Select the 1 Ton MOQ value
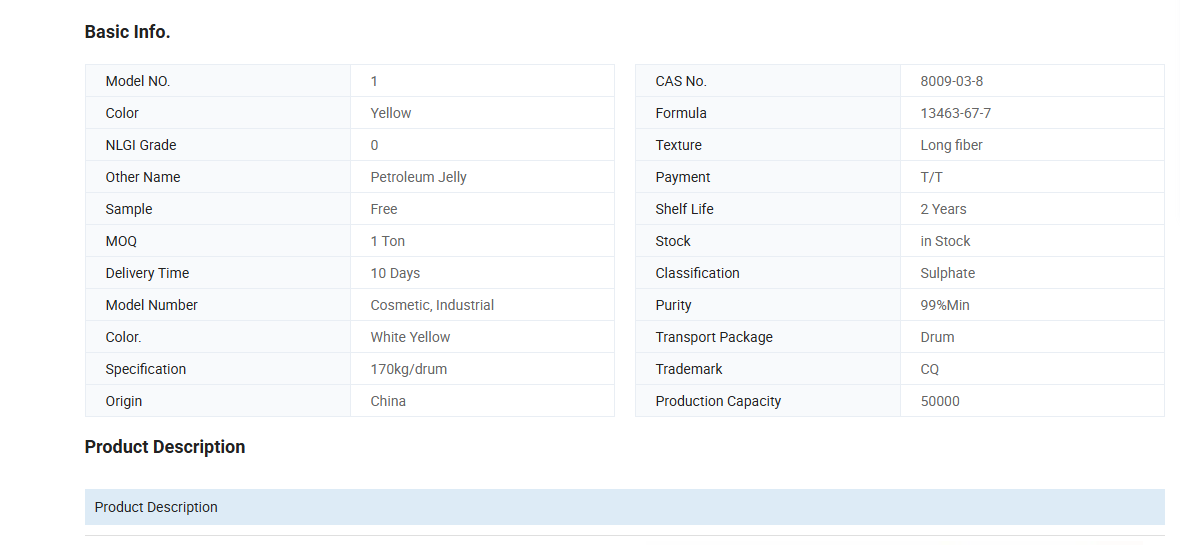 point(387,241)
